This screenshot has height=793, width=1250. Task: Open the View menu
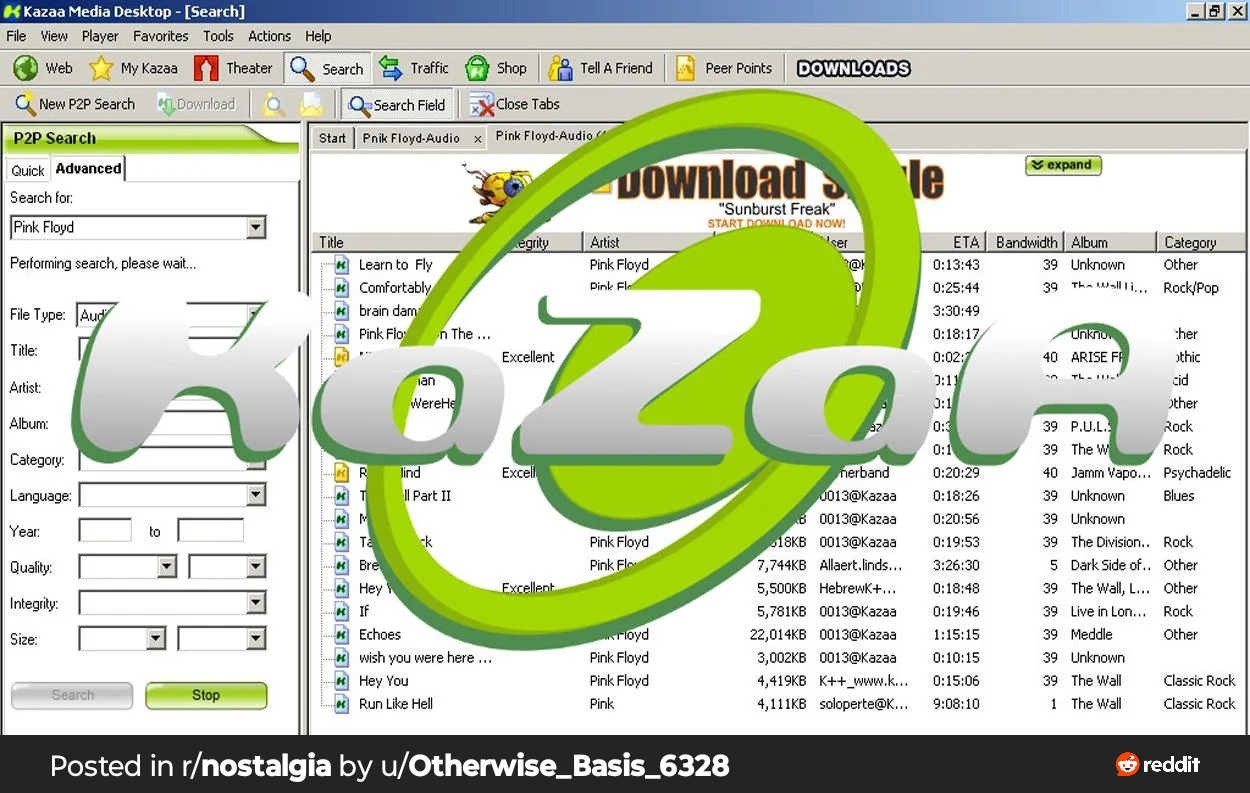pos(54,36)
